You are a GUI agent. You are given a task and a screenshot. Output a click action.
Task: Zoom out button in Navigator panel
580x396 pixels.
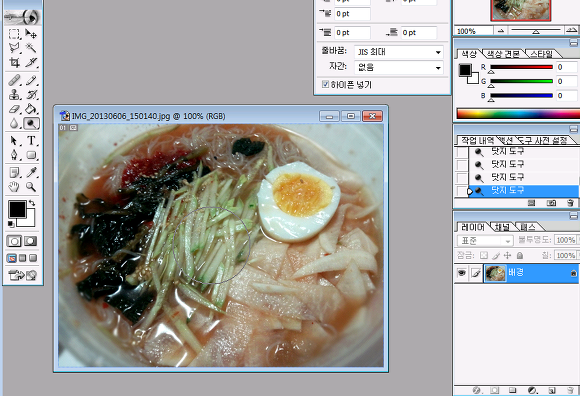click(x=501, y=31)
